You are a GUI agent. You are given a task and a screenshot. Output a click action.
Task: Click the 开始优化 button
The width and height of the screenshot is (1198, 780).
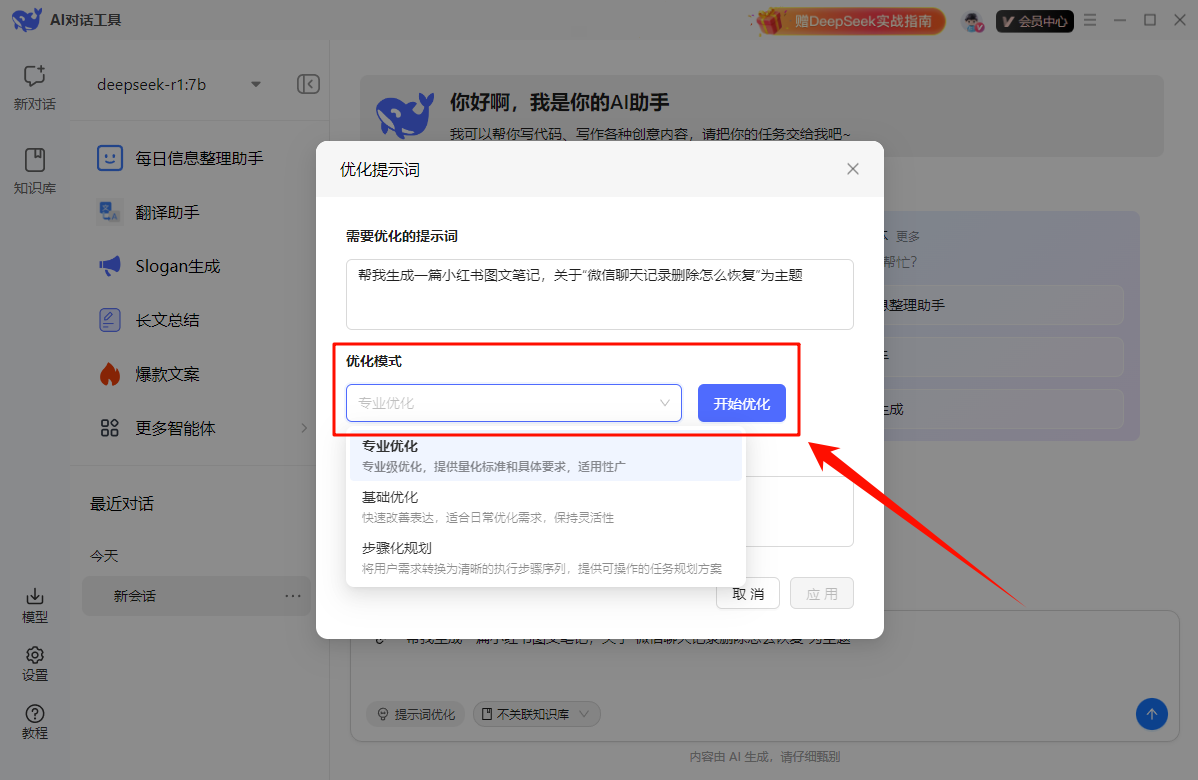pos(741,403)
